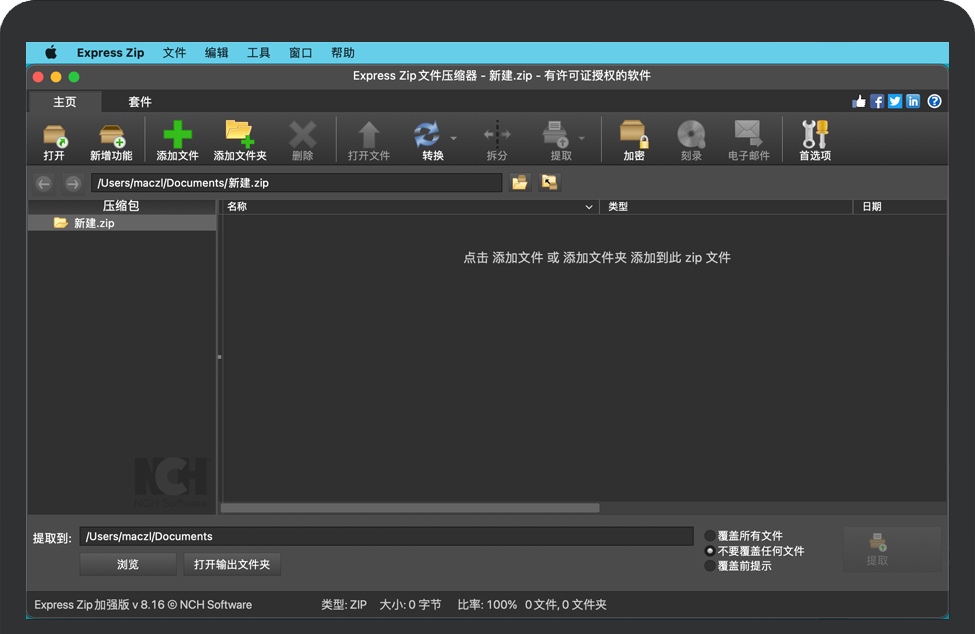Image resolution: width=975 pixels, height=634 pixels.
Task: Expand the 转换 dropdown arrow
Action: (x=455, y=139)
